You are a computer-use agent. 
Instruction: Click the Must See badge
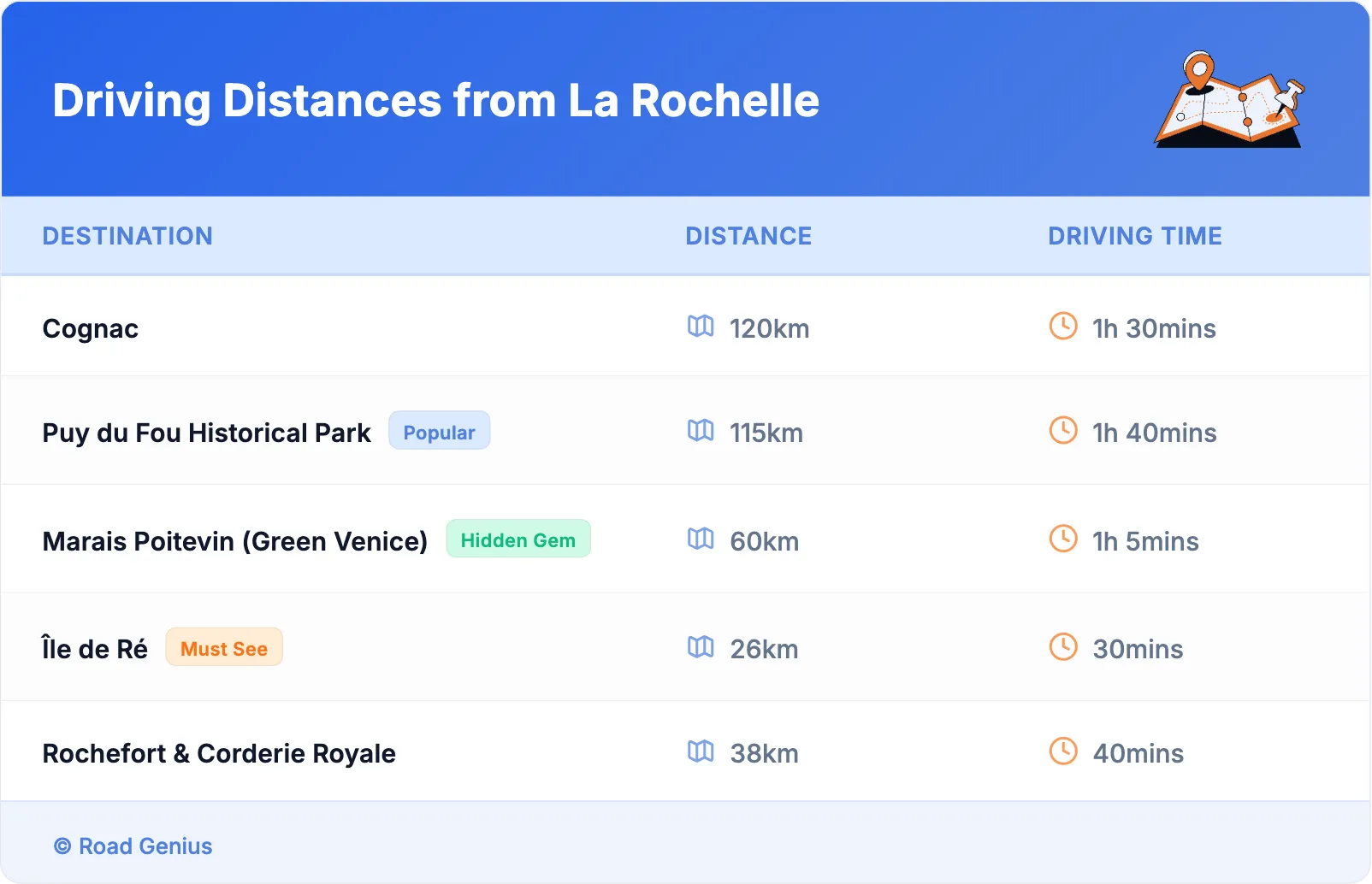(x=224, y=647)
